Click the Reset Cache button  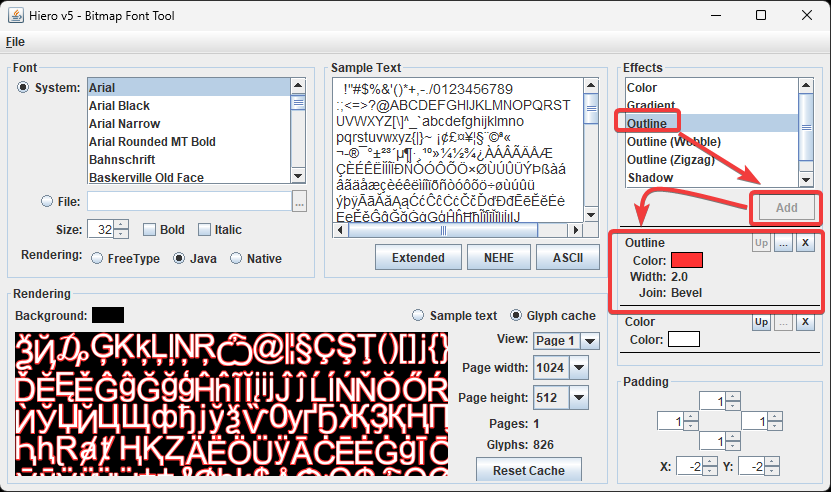pos(529,470)
